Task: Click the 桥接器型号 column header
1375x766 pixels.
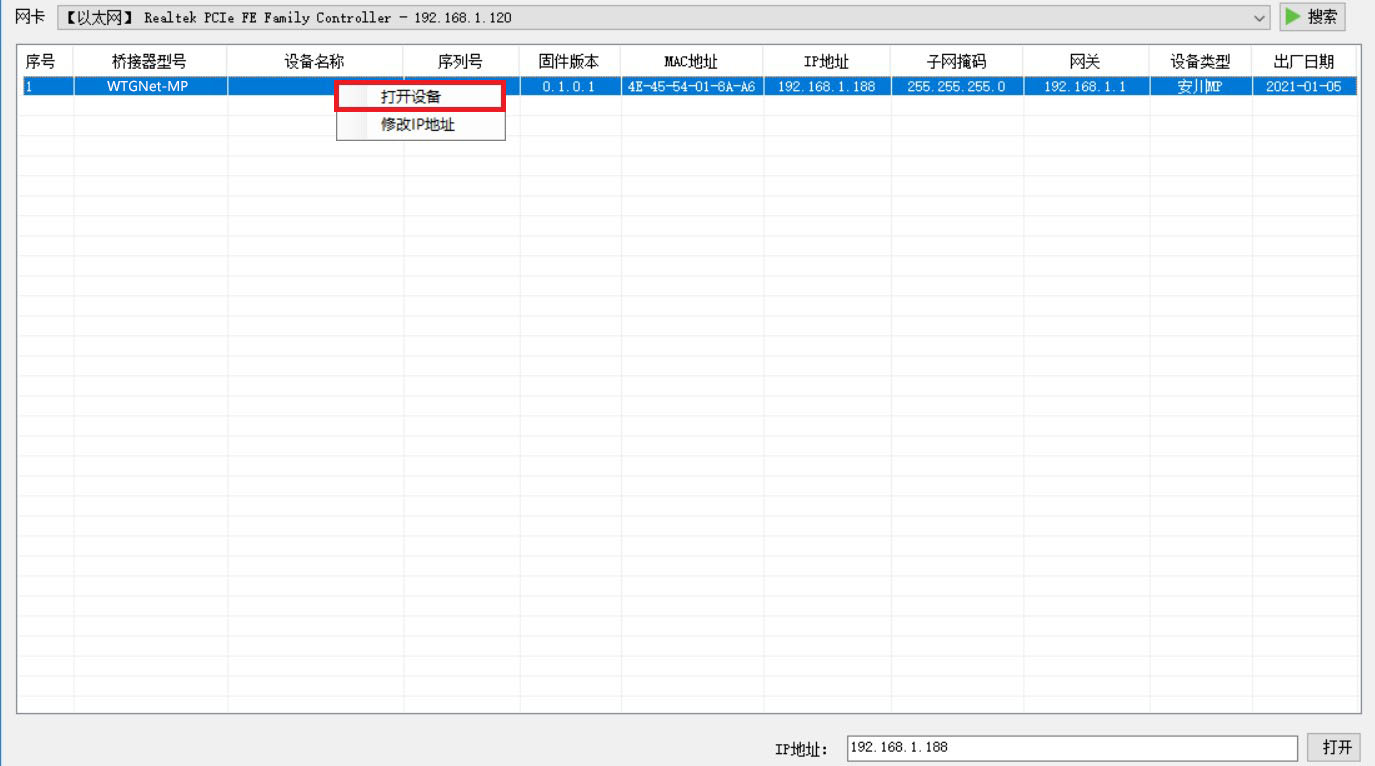Action: 150,61
